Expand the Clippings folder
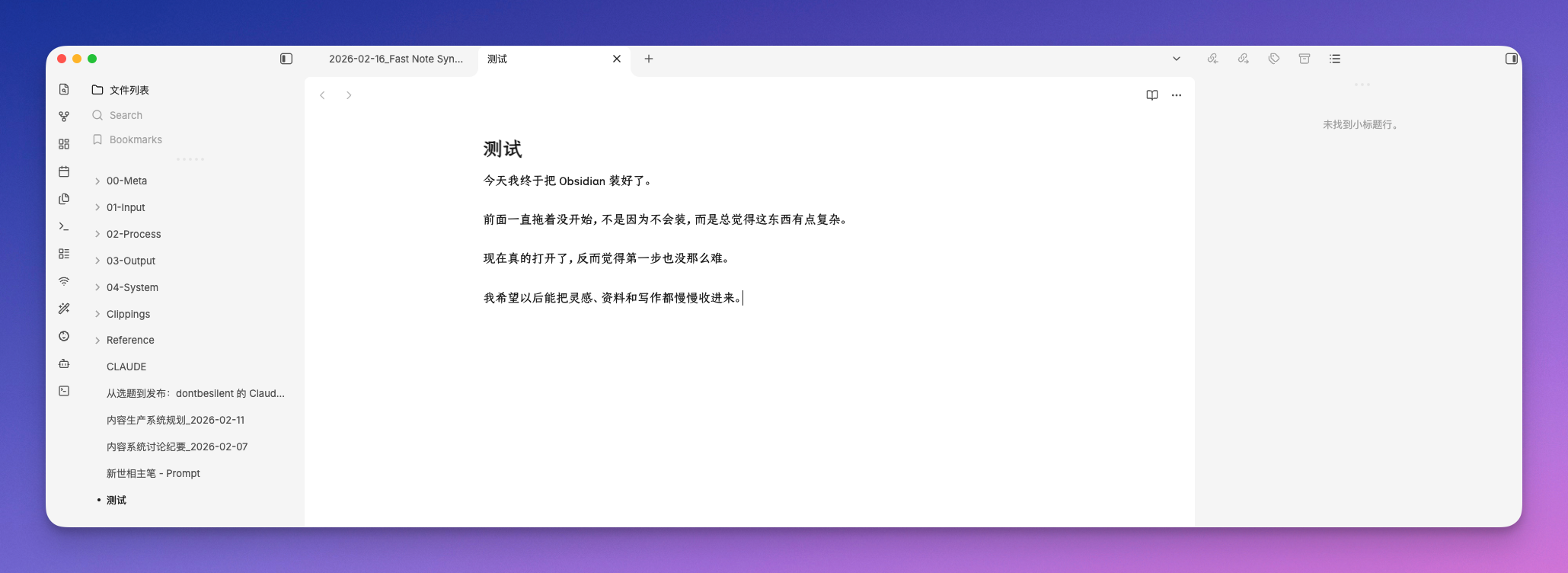The height and width of the screenshot is (573, 1568). [x=97, y=314]
